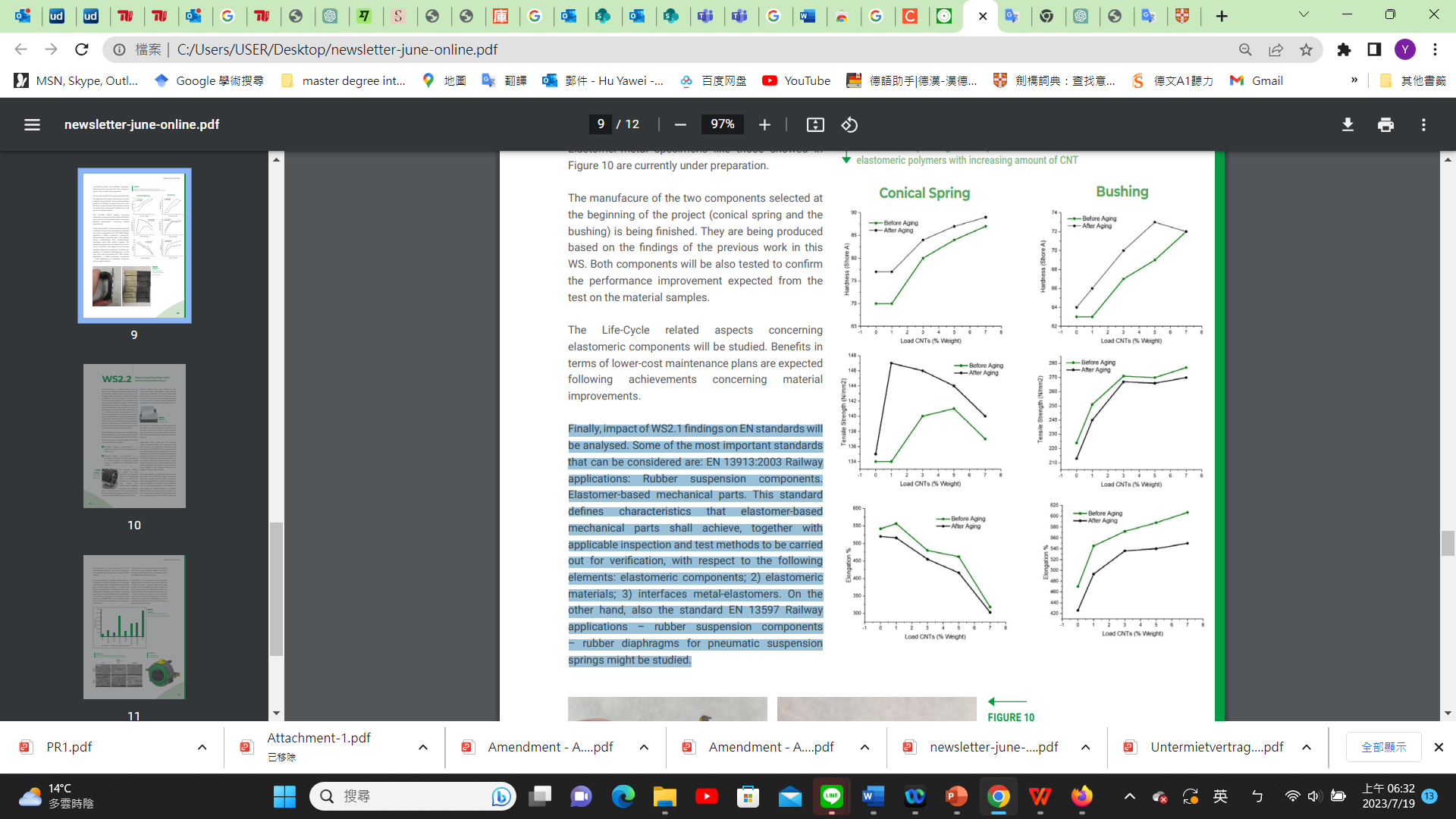The height and width of the screenshot is (819, 1456).
Task: Click the document vertical scrollbar thumb
Action: click(1448, 544)
